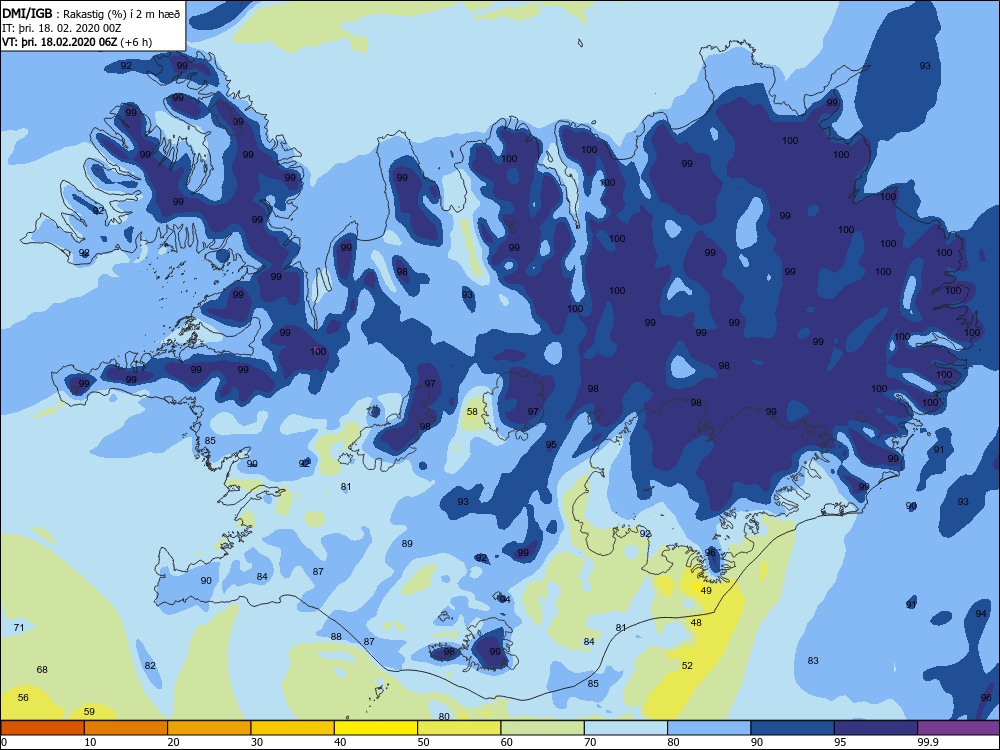The height and width of the screenshot is (750, 1000).
Task: Click the purple above-99.9 legend swatch
Action: click(x=959, y=728)
